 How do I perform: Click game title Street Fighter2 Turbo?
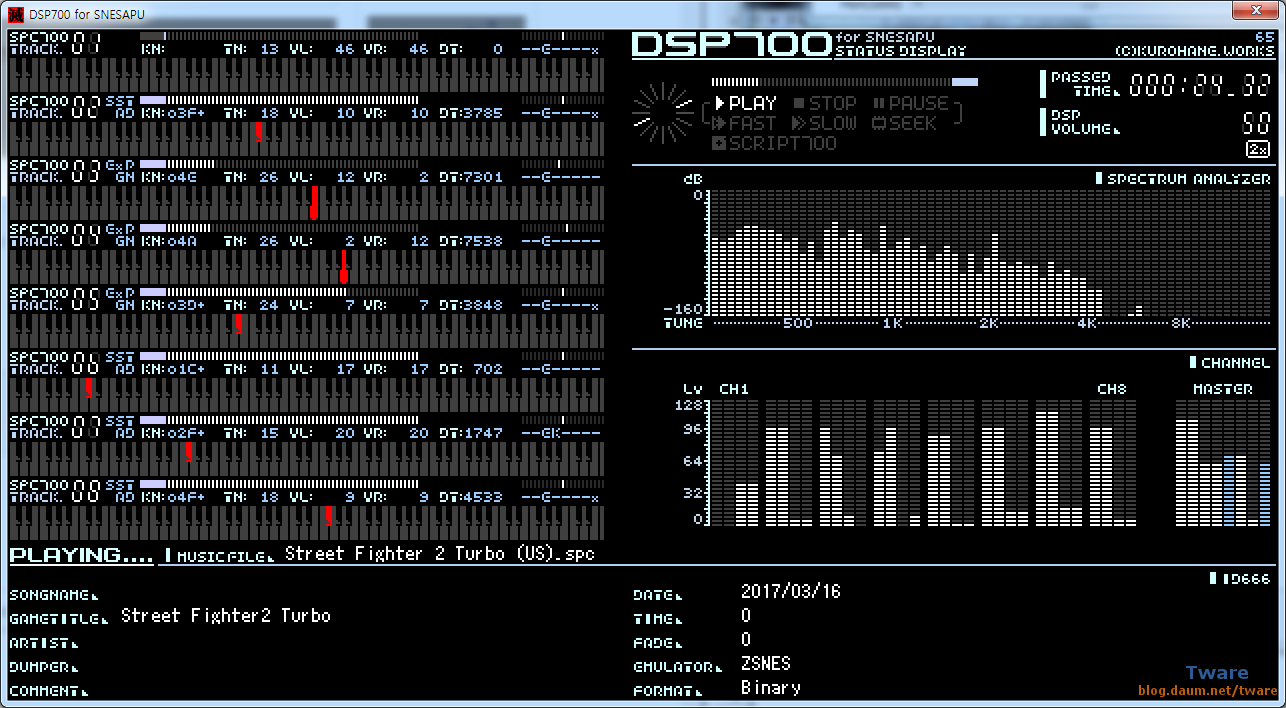pos(226,616)
